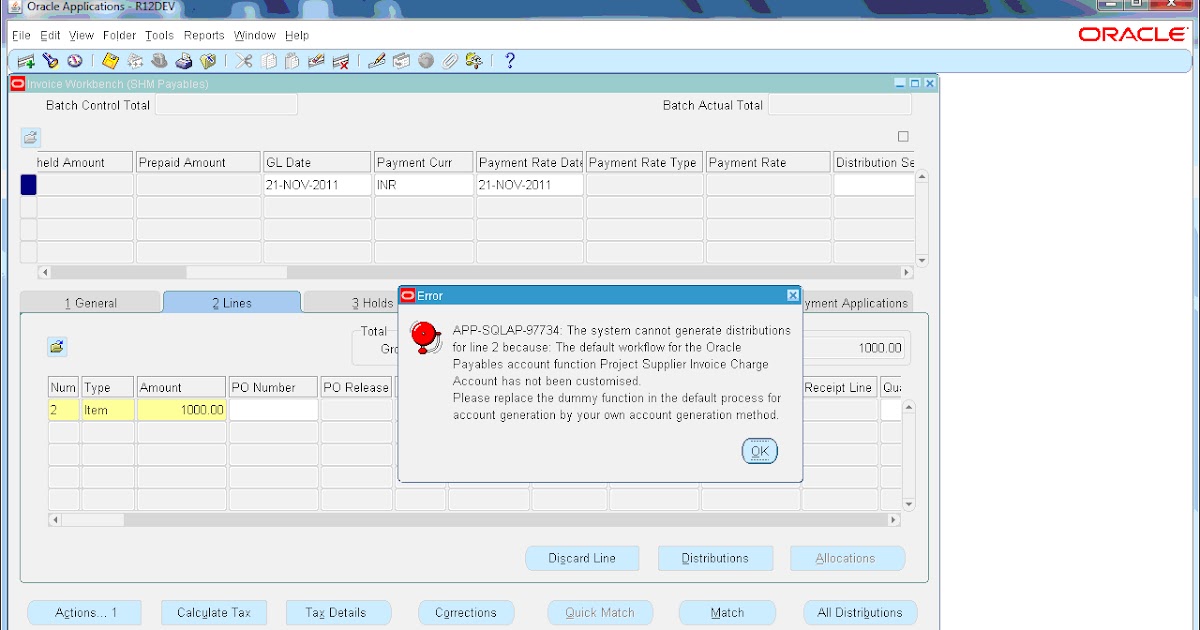Viewport: 1200px width, 630px height.
Task: Click the Paste clipboard icon
Action: [x=292, y=61]
